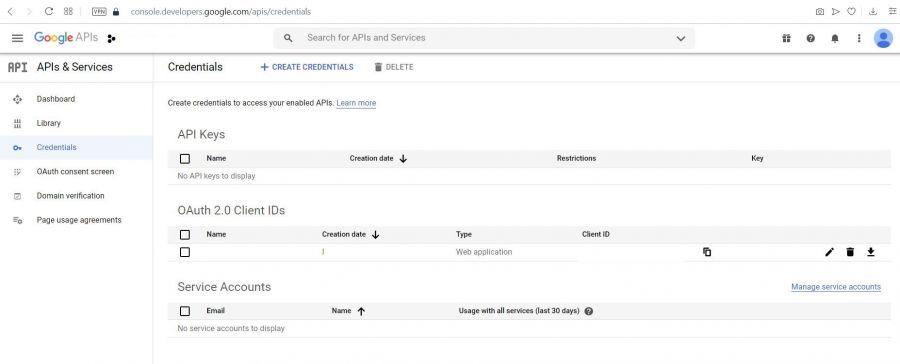This screenshot has width=900, height=364.
Task: Open the project selector dots icon
Action: (111, 38)
